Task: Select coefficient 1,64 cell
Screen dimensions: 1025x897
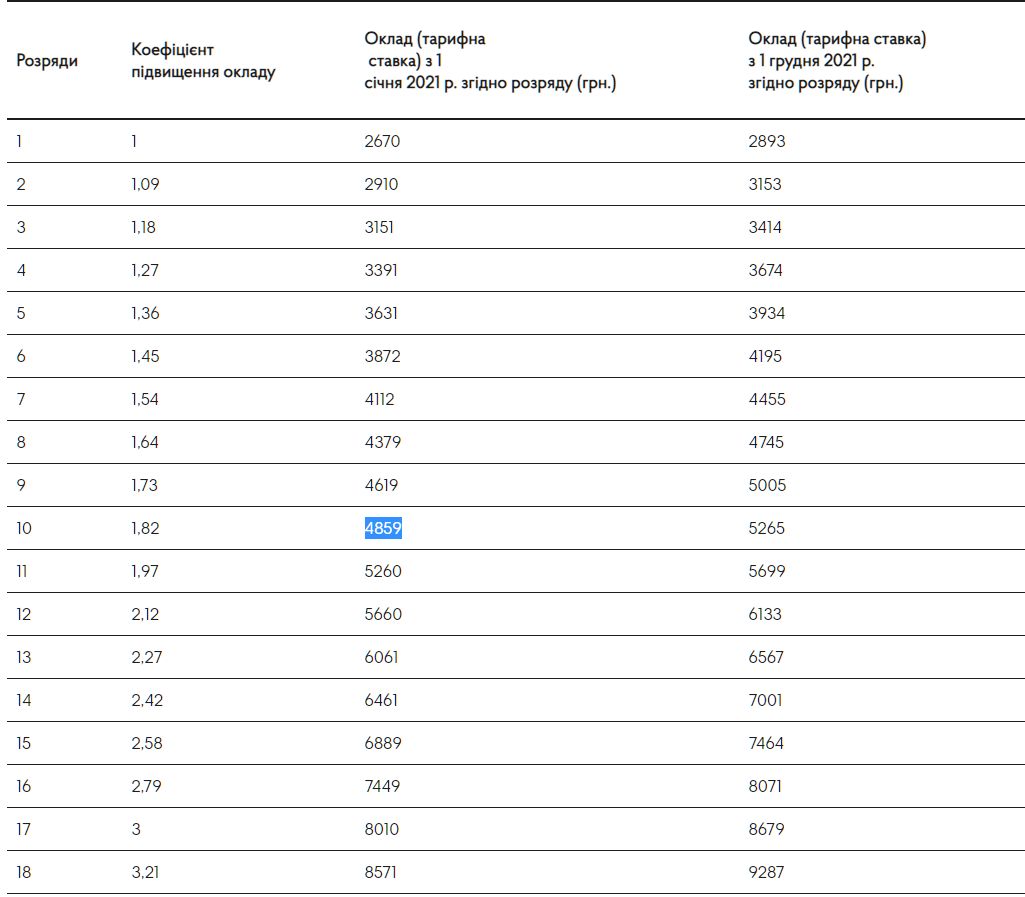Action: [x=145, y=442]
